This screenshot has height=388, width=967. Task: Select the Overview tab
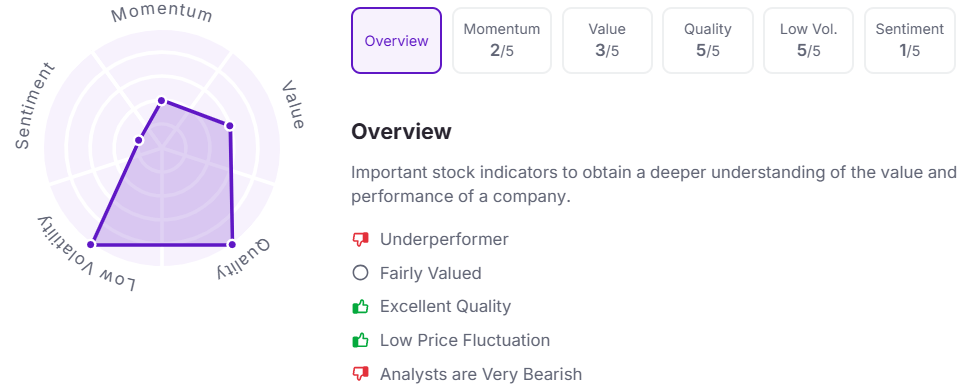pos(397,41)
